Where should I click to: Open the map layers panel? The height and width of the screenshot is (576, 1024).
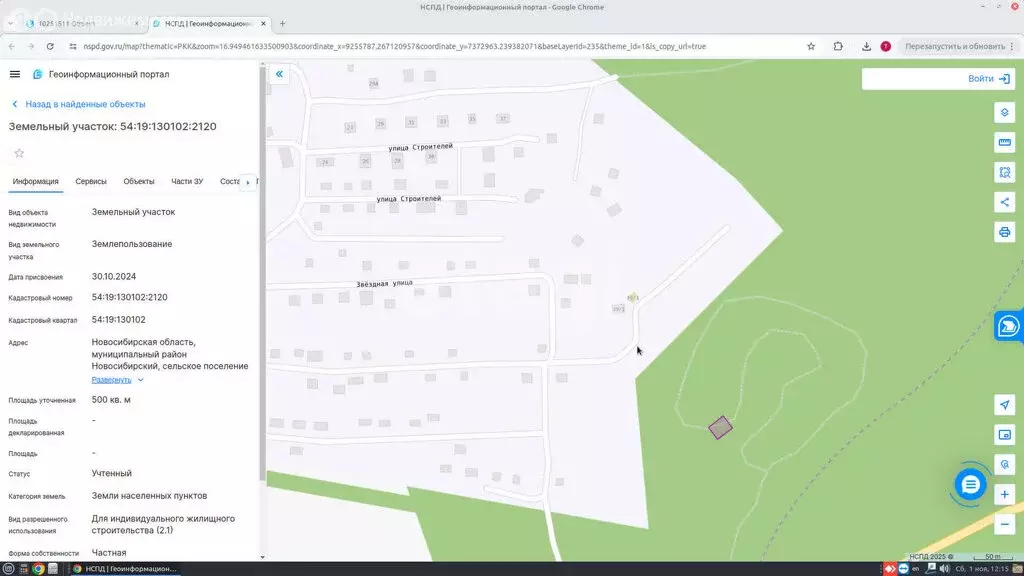point(1005,112)
